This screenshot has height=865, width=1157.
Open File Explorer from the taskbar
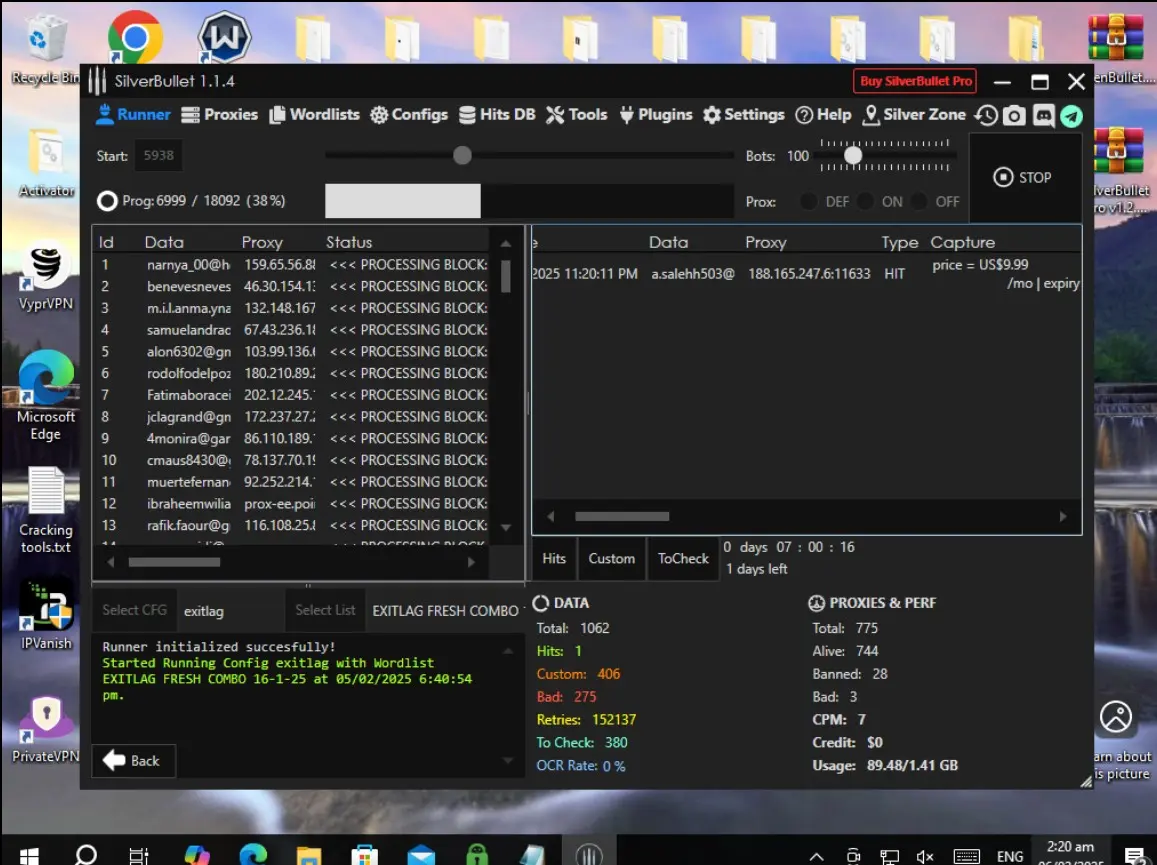pos(308,855)
